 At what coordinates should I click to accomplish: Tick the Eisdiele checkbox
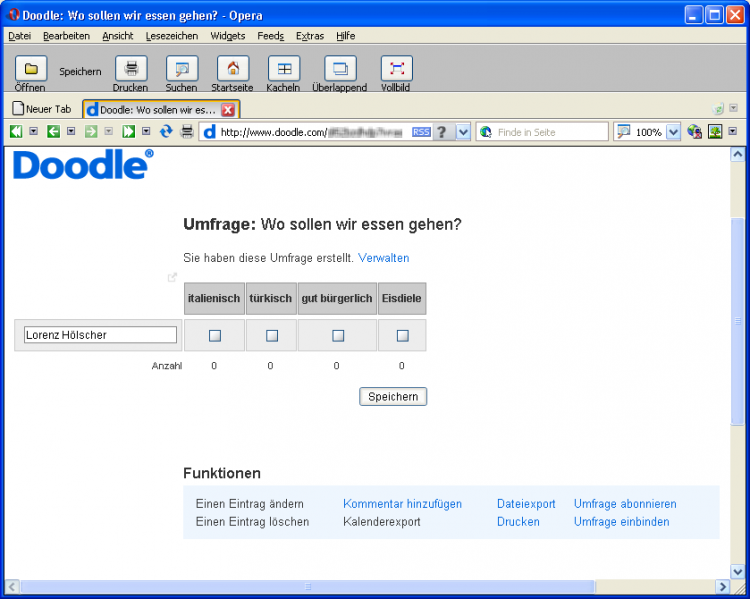[x=403, y=336]
